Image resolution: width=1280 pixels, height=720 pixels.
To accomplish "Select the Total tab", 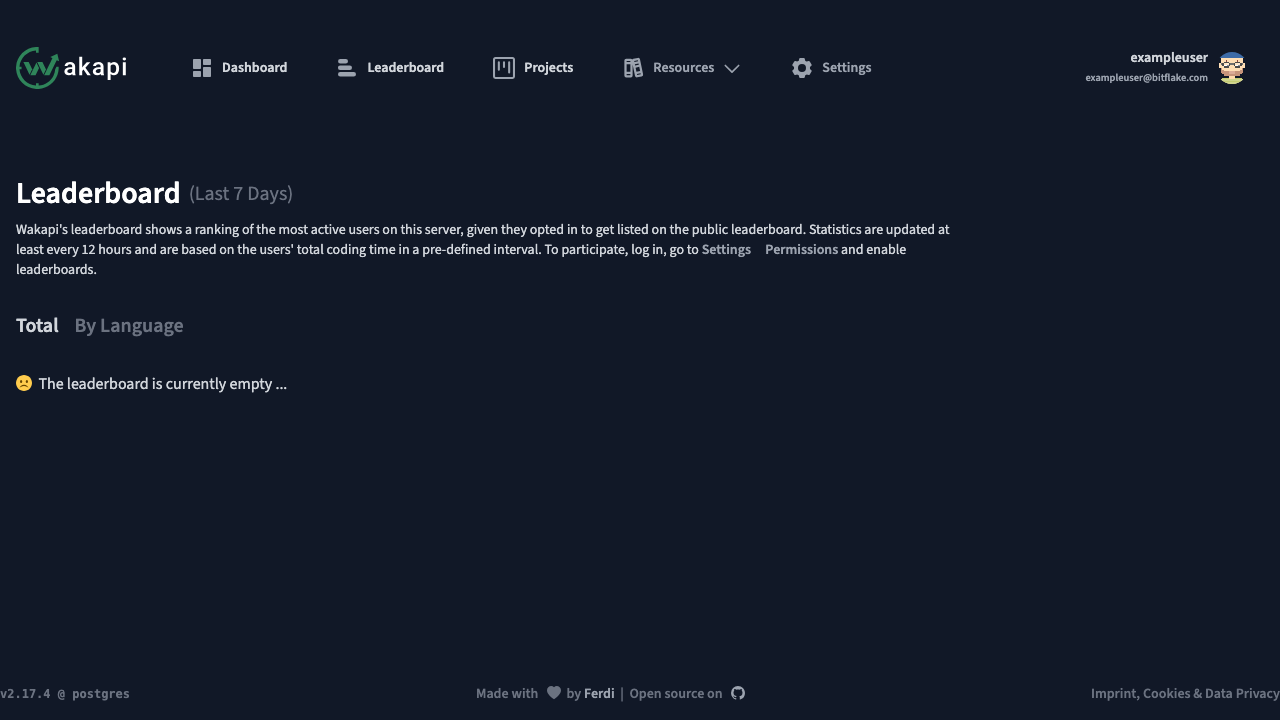I will click(37, 326).
